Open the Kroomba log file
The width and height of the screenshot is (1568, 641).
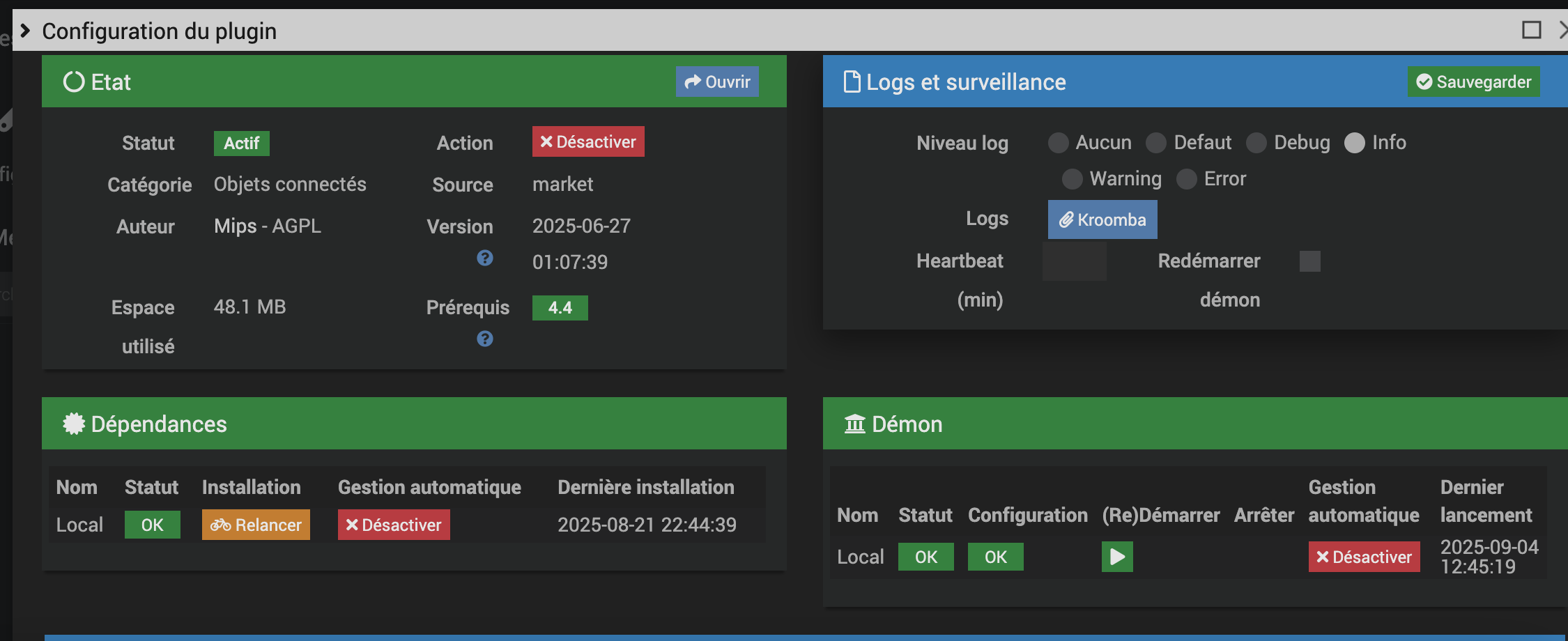coord(1102,220)
